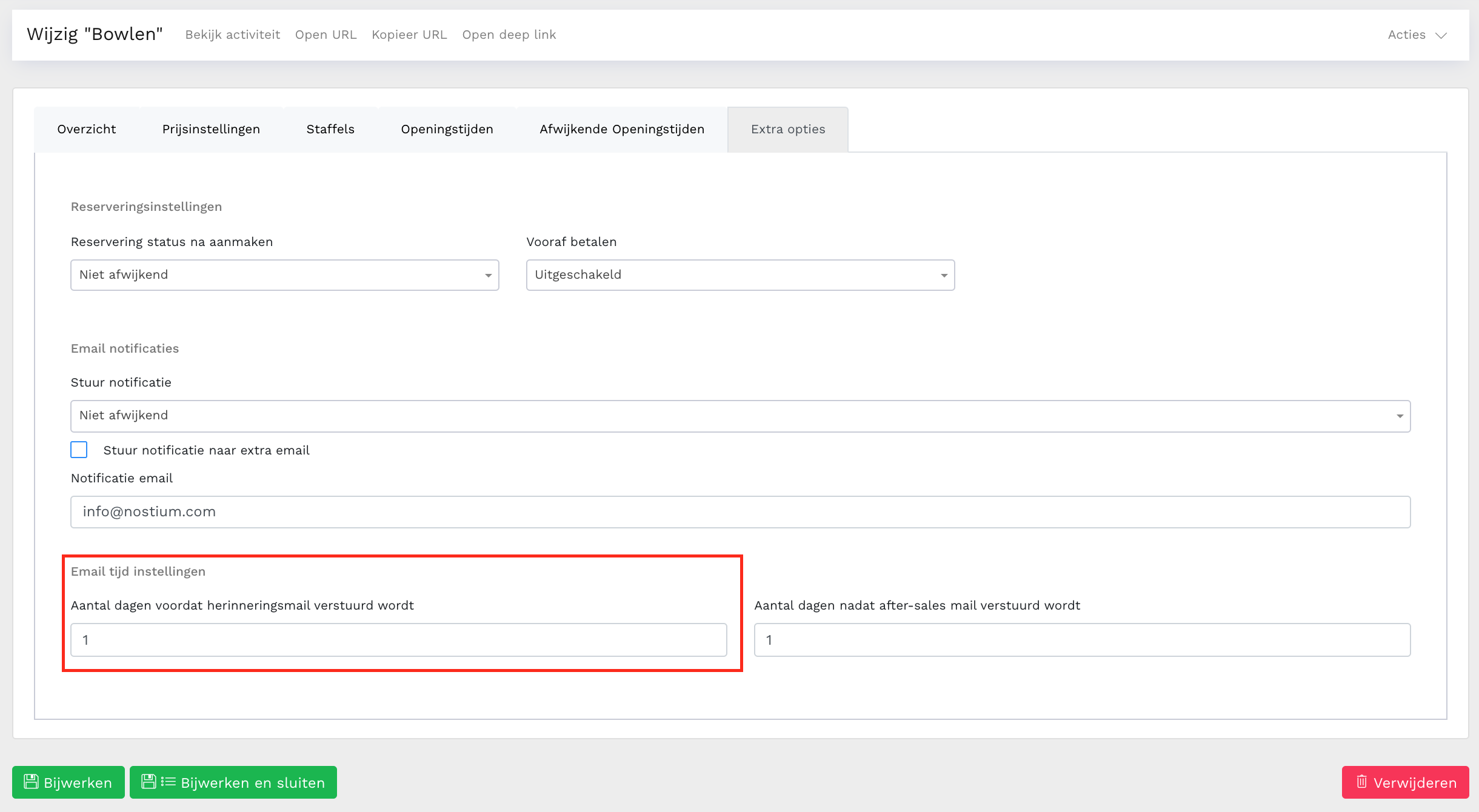Enable Stuur notificatie naar extra email checkbox
Image resolution: width=1479 pixels, height=812 pixels.
coord(79,450)
